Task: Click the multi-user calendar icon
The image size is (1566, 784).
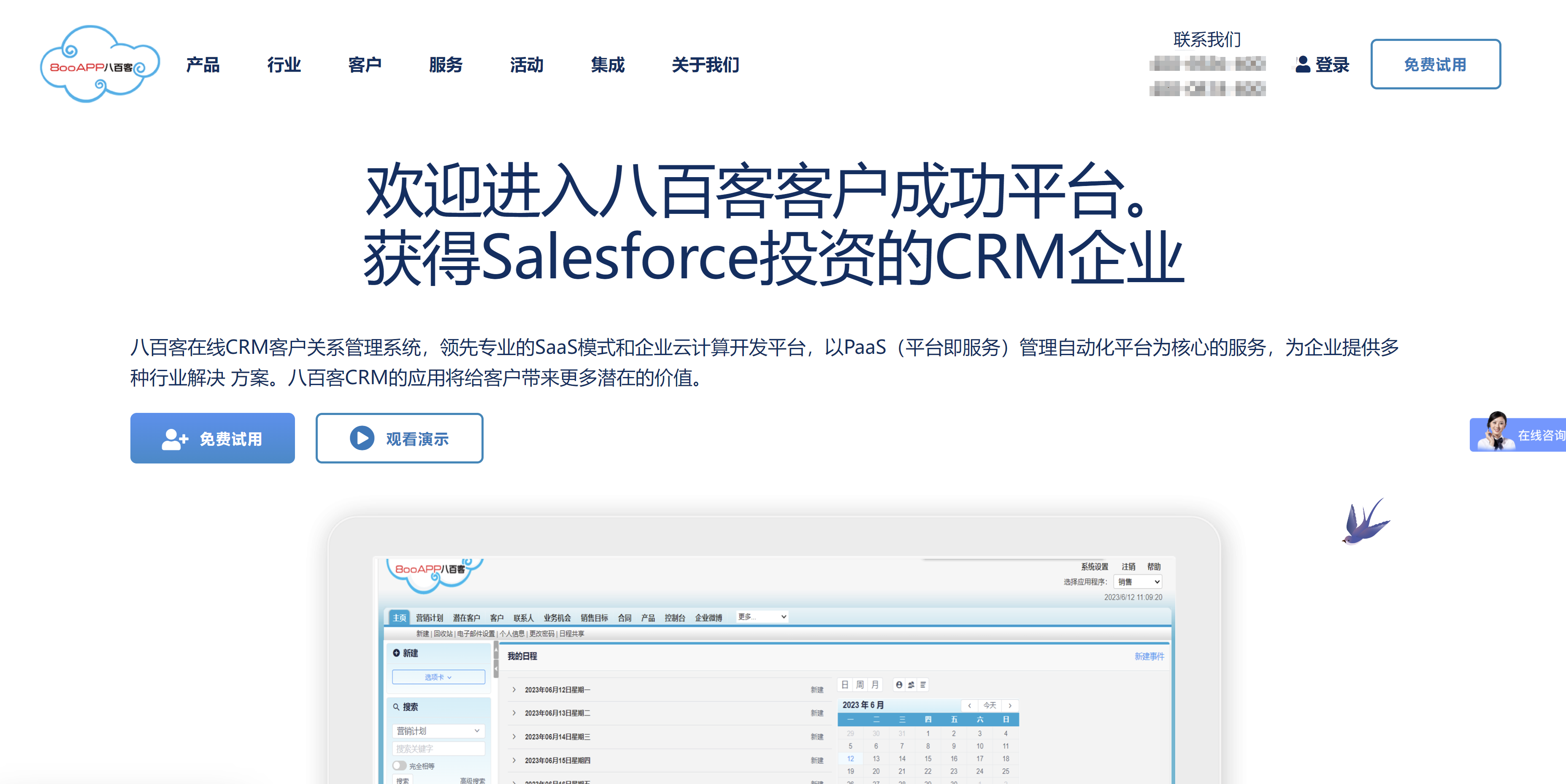Action: tap(911, 684)
